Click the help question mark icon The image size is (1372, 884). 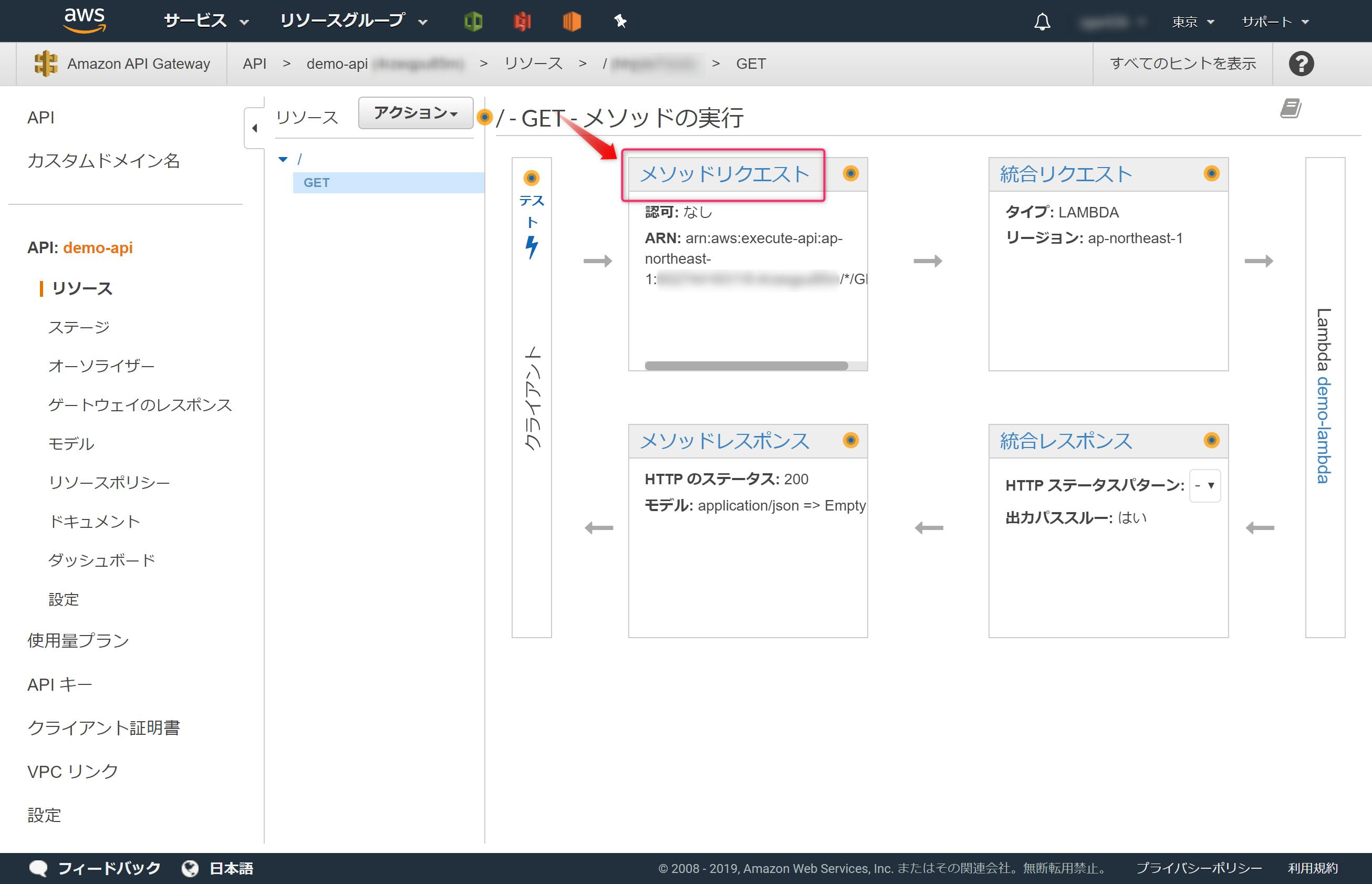point(1301,64)
